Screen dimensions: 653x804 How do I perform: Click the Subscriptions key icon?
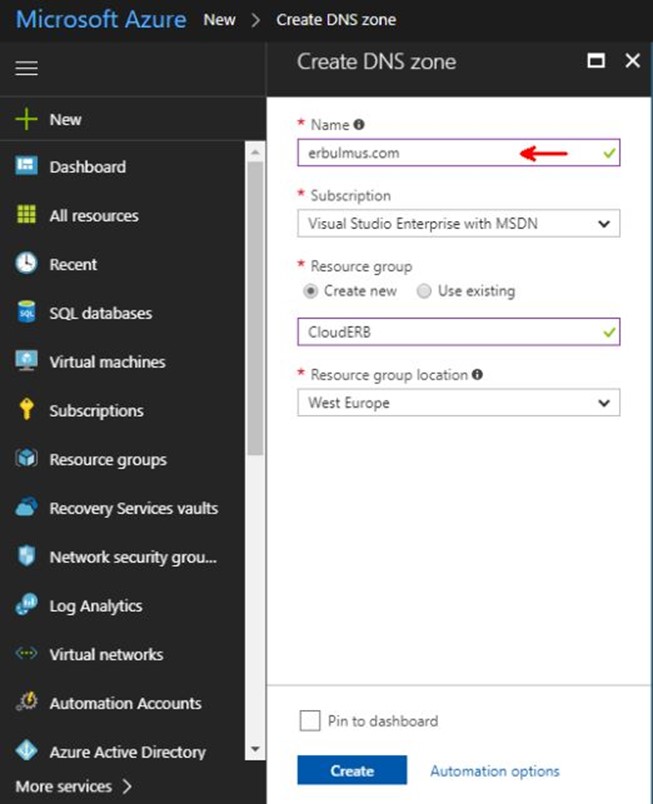[26, 409]
